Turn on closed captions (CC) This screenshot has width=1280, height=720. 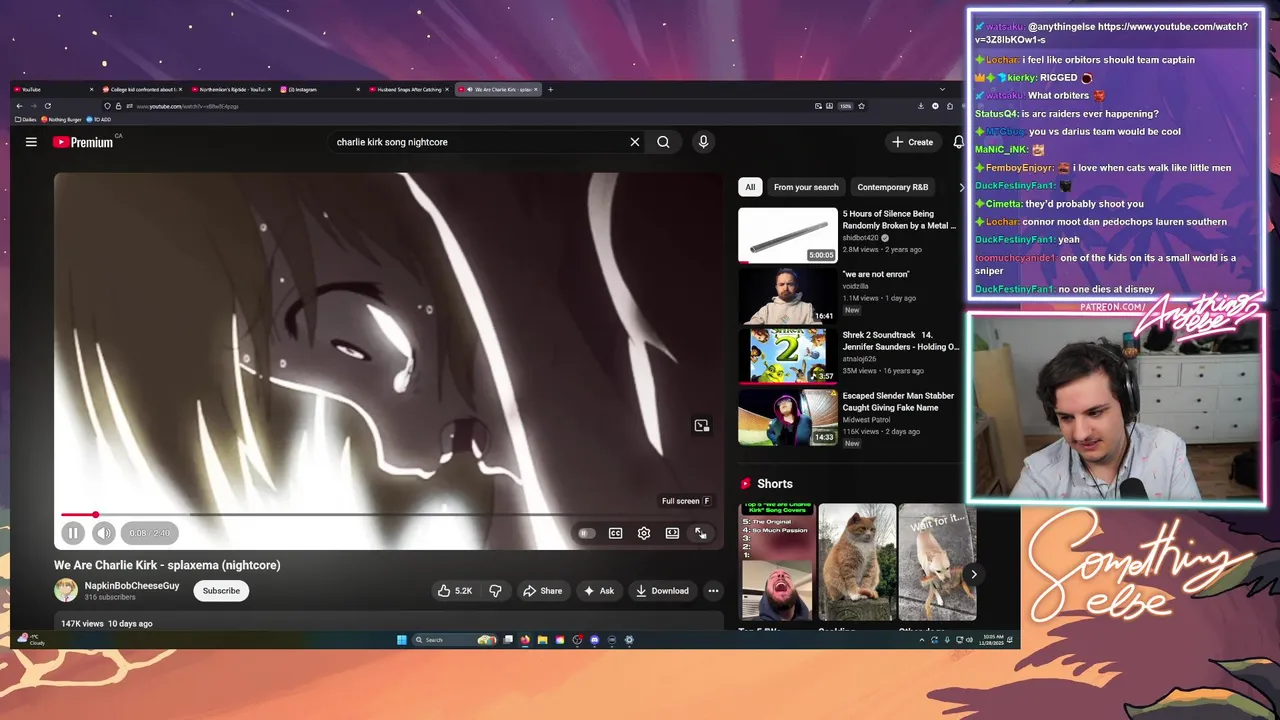pos(616,533)
